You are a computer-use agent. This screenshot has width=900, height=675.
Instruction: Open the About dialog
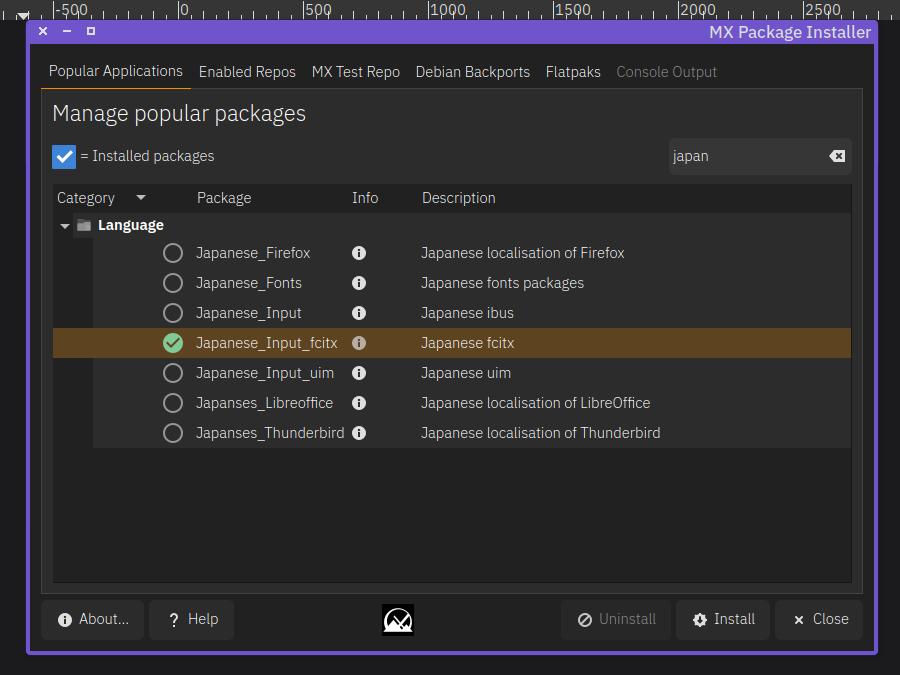(93, 620)
